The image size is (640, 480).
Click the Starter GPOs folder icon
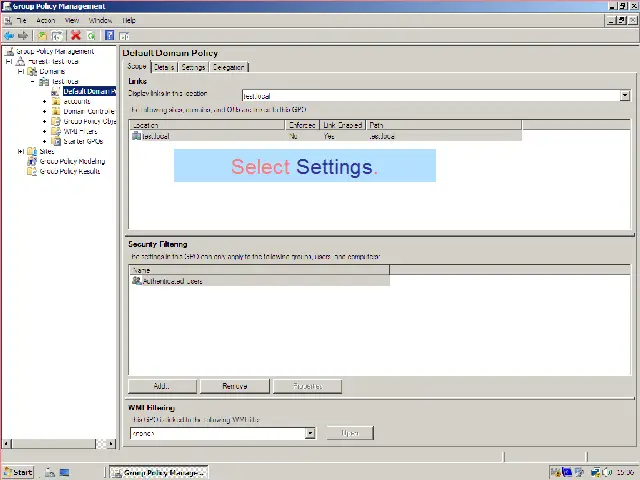pos(56,141)
